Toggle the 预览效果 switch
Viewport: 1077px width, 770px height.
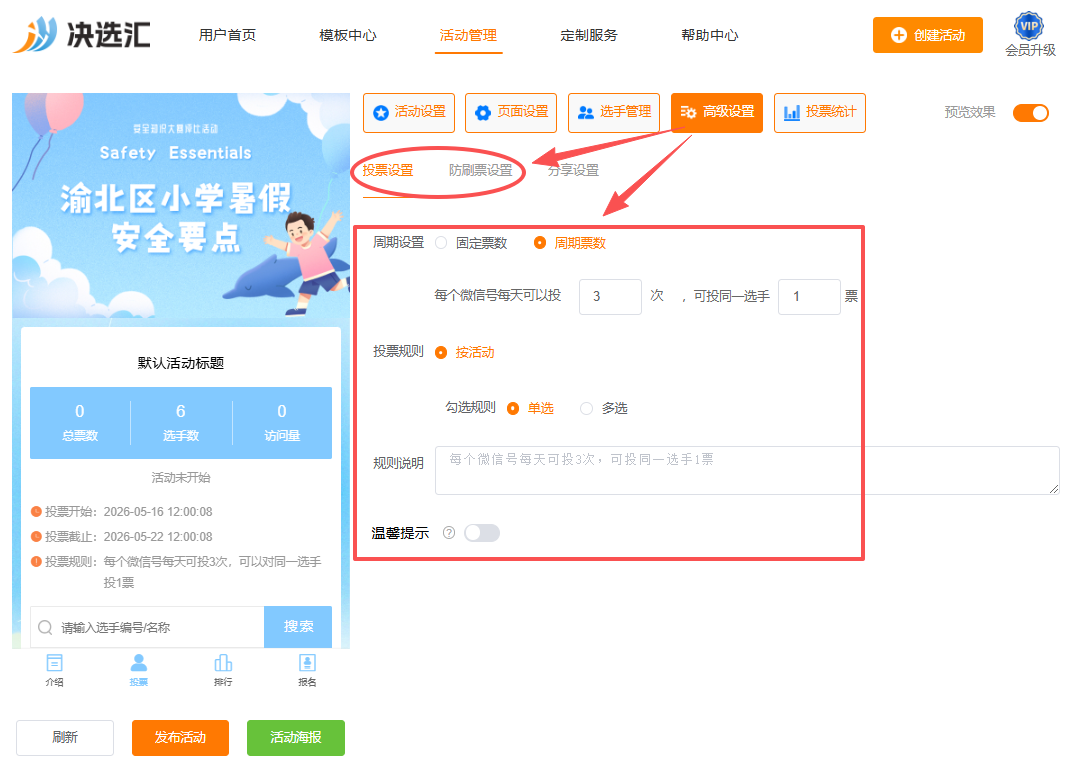pos(1030,113)
